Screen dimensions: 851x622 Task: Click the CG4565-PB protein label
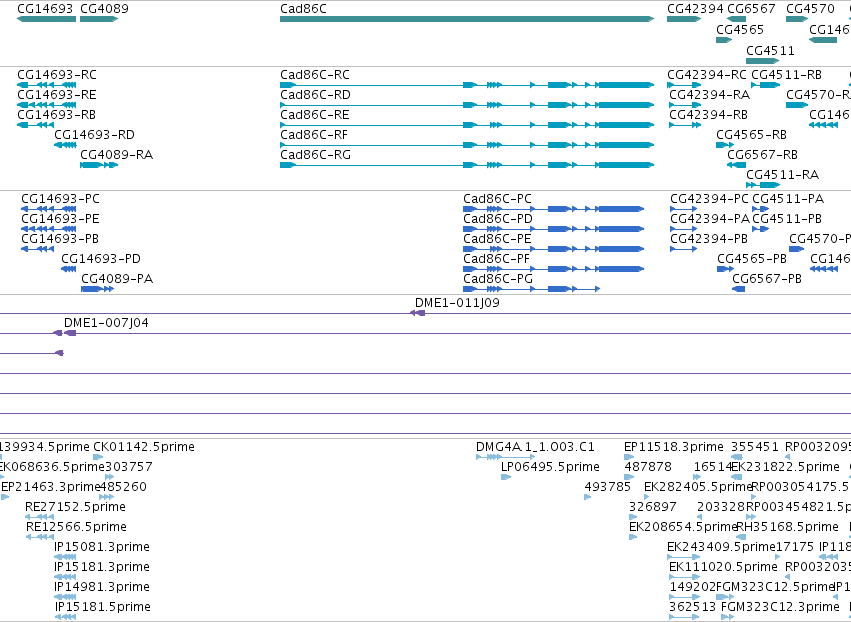point(752,259)
